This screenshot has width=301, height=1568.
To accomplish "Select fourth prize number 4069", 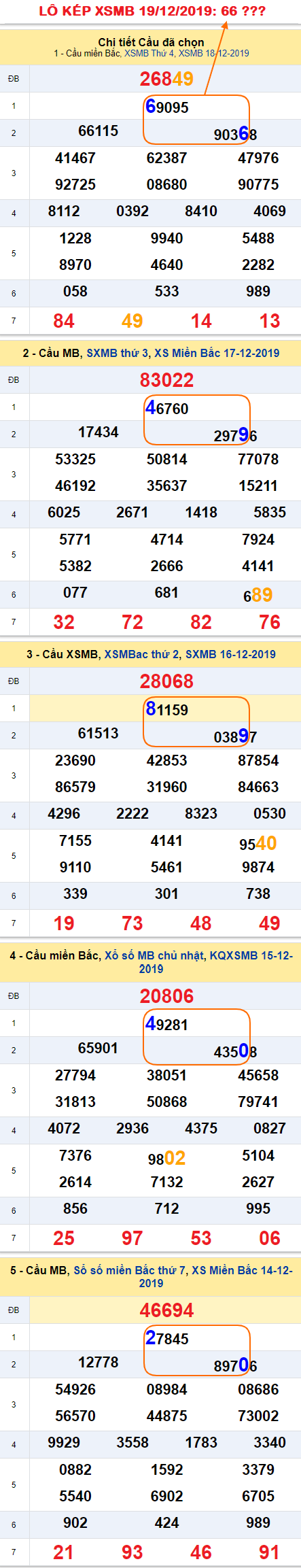I will click(x=270, y=211).
